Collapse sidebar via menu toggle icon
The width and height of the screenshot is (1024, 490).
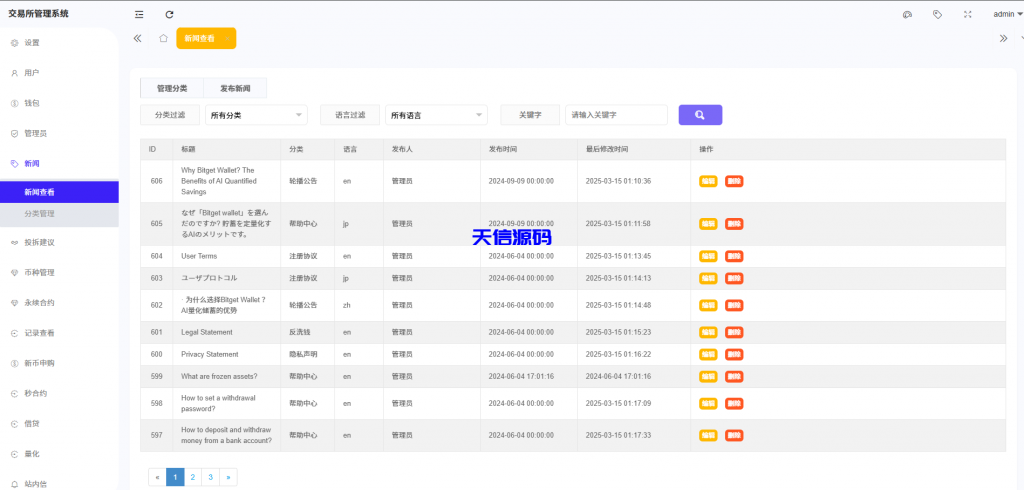139,14
